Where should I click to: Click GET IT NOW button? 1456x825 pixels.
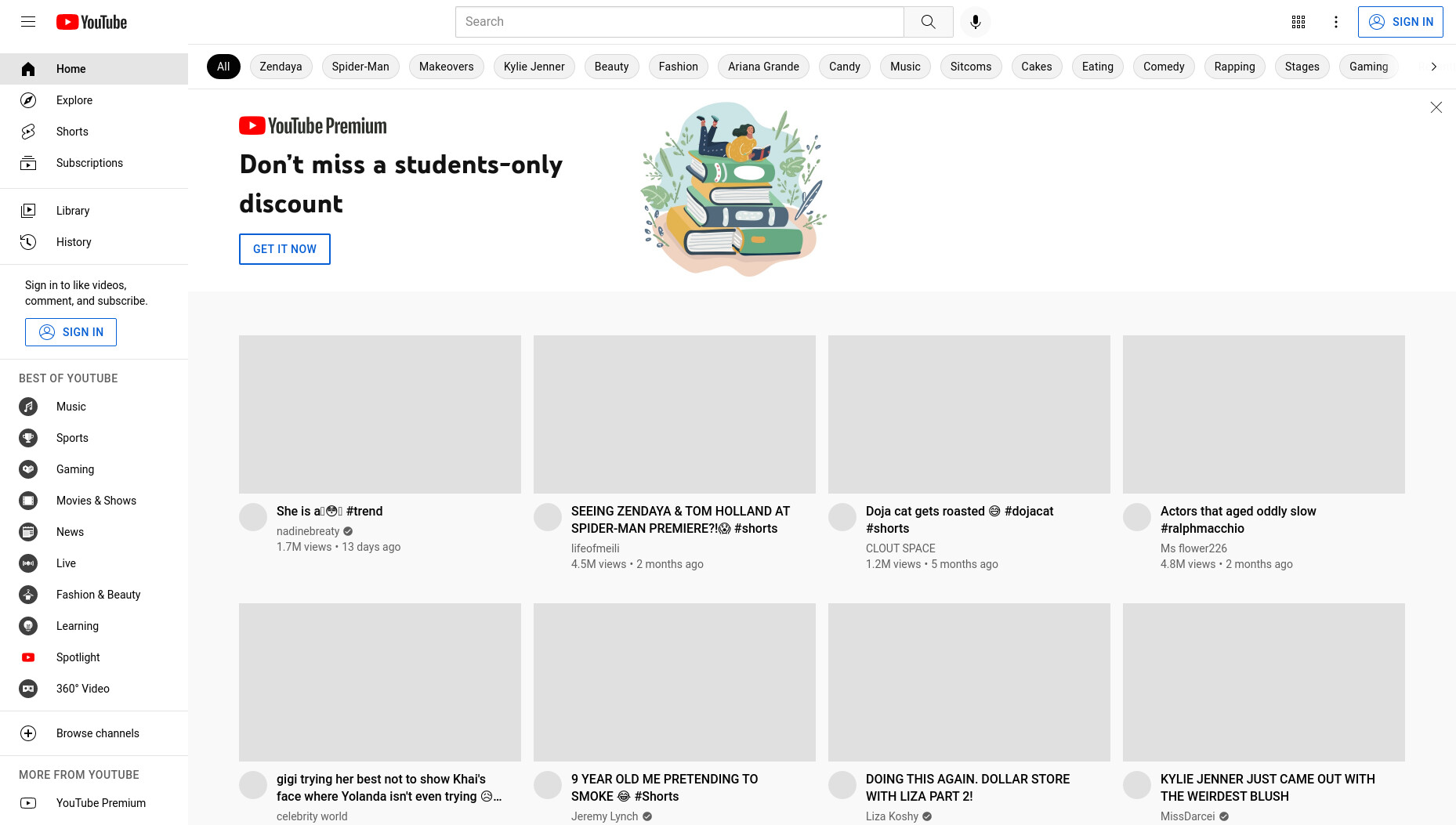(284, 249)
